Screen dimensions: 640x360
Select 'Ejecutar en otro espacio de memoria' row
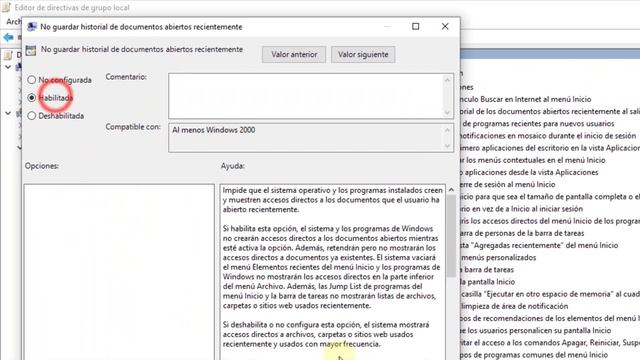(550, 294)
